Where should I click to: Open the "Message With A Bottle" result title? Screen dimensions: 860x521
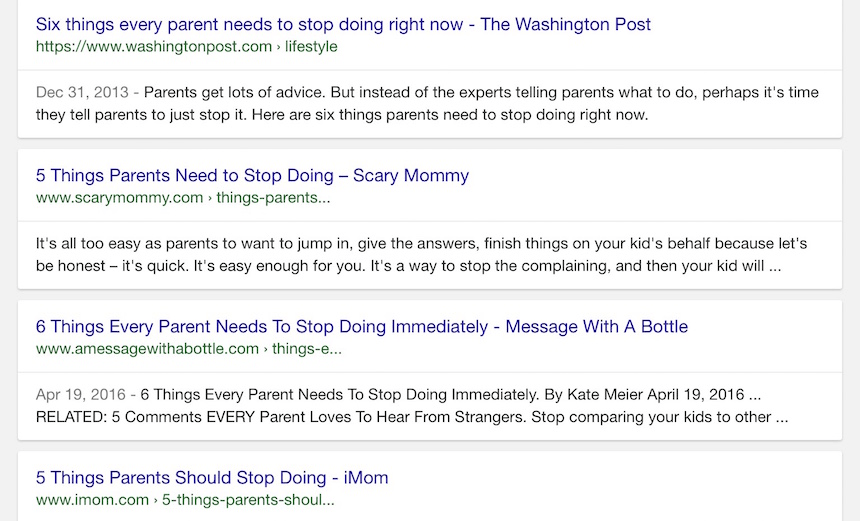[361, 327]
